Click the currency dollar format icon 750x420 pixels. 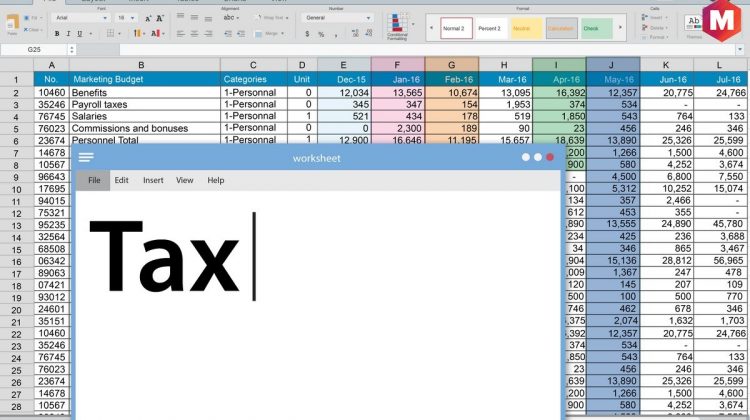[x=307, y=34]
